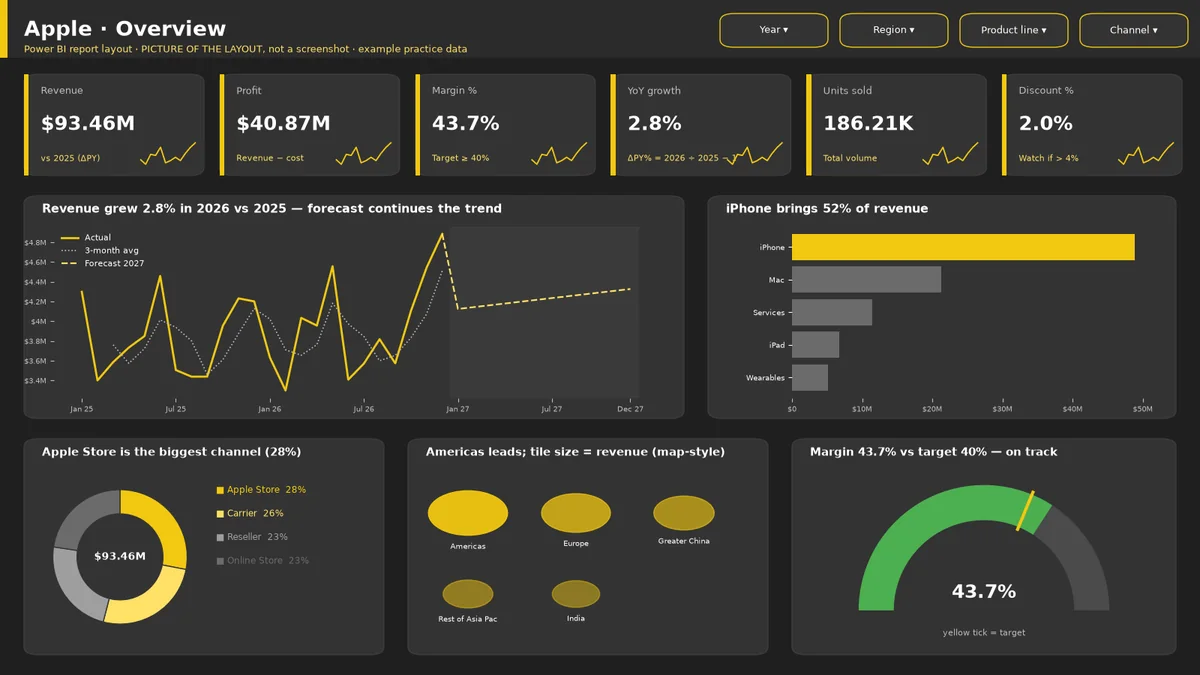Click the gauge 43.7% center value
The width and height of the screenshot is (1200, 675).
(984, 592)
